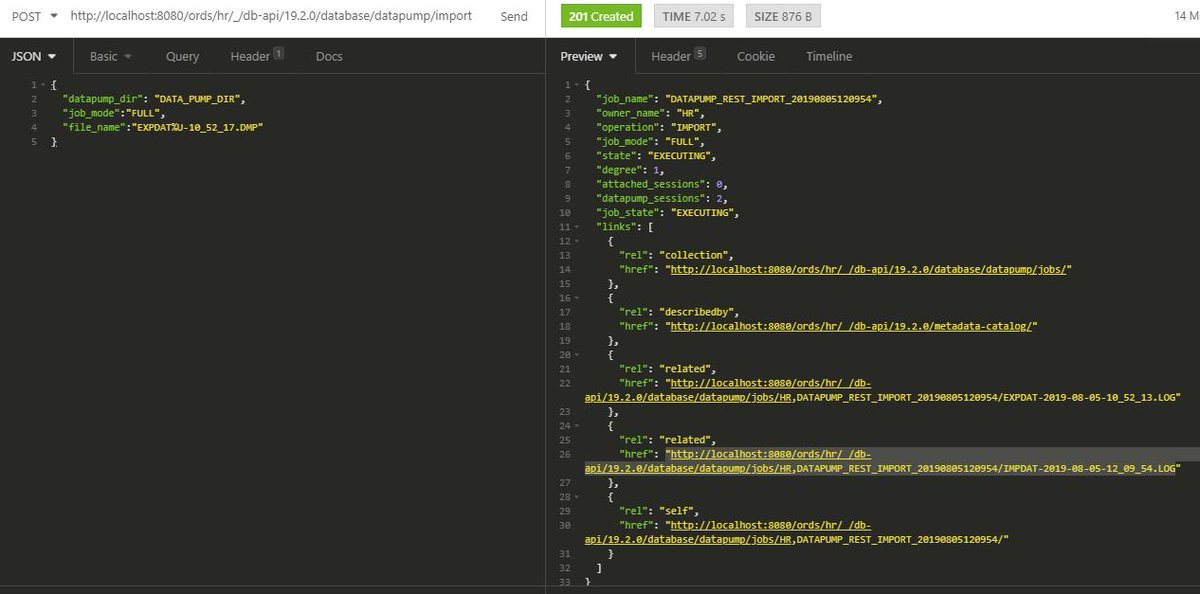Open the metadata-catalog href link
This screenshot has width=1200, height=594.
tap(853, 327)
